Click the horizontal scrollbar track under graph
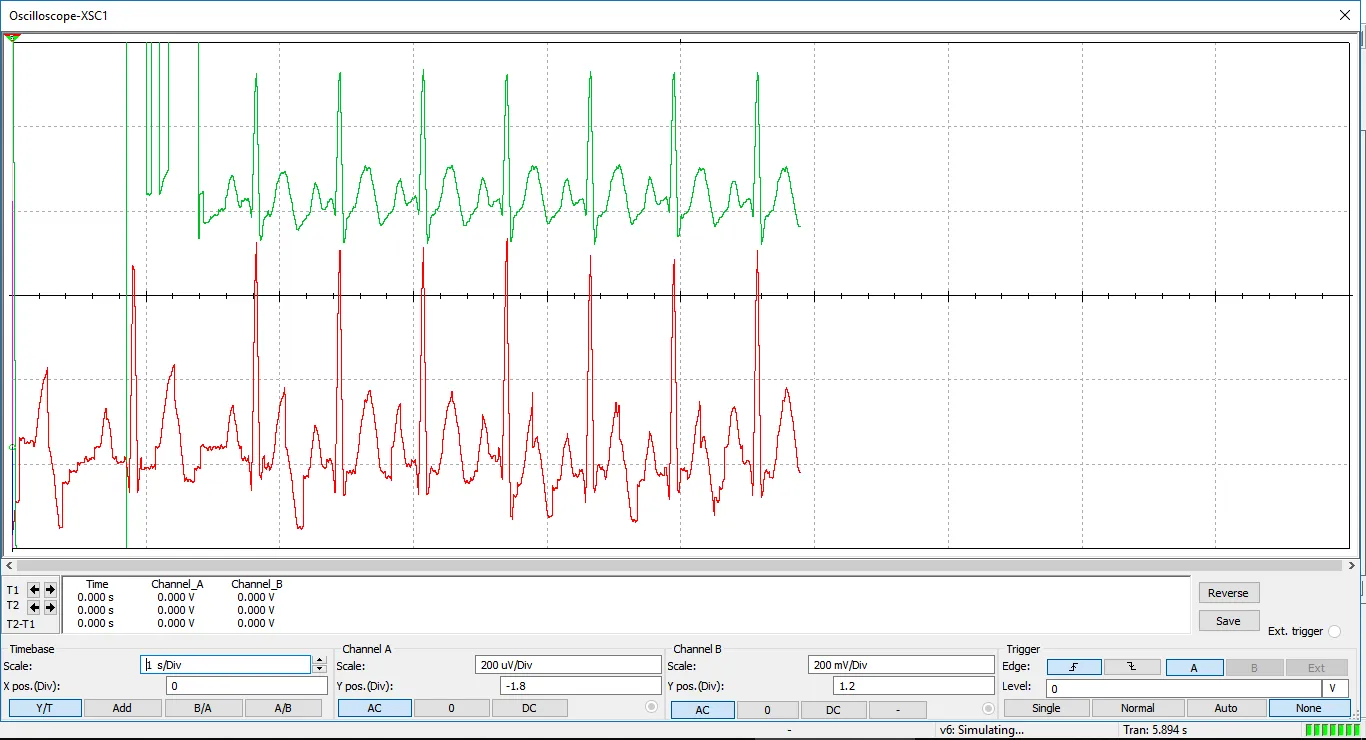 (x=682, y=565)
